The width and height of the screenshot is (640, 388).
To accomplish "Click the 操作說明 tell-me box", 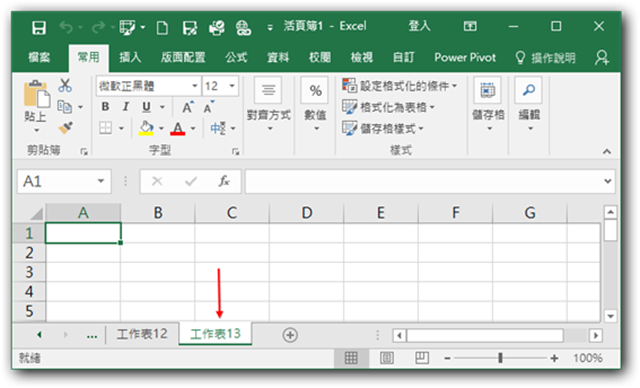I will pyautogui.click(x=546, y=58).
